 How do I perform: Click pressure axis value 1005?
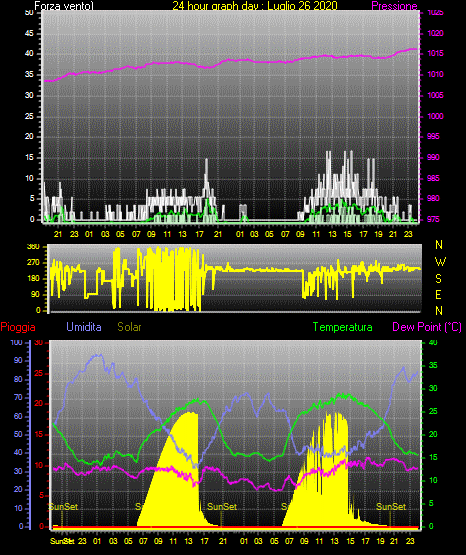[x=435, y=95]
